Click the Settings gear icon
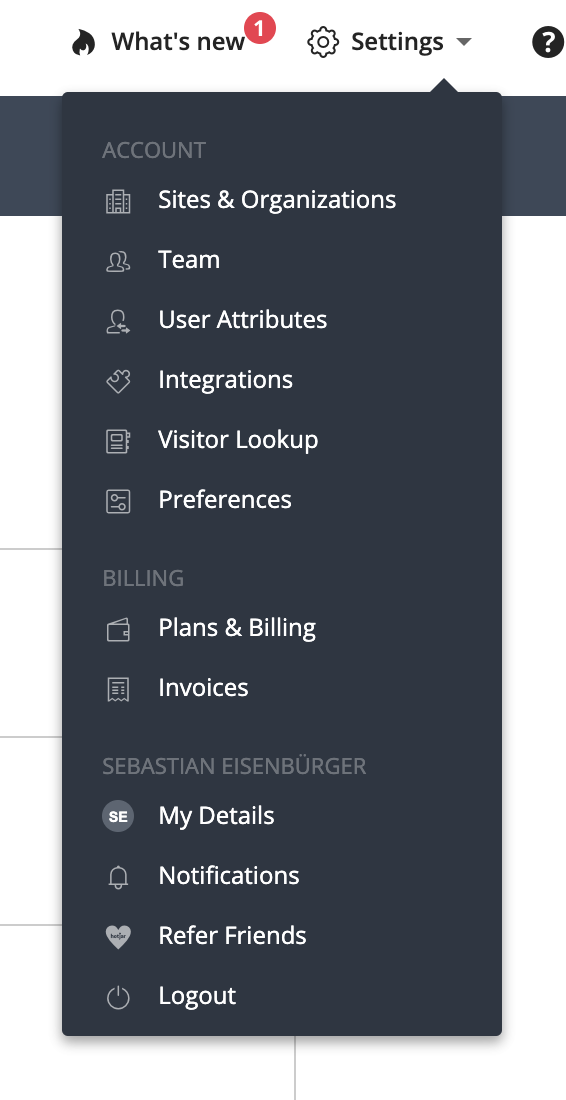Image resolution: width=566 pixels, height=1100 pixels. coord(323,42)
